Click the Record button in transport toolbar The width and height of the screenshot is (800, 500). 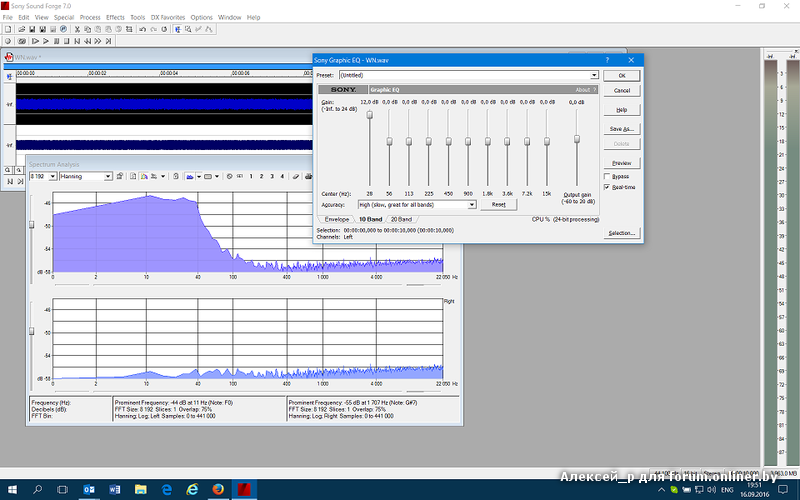click(x=8, y=41)
